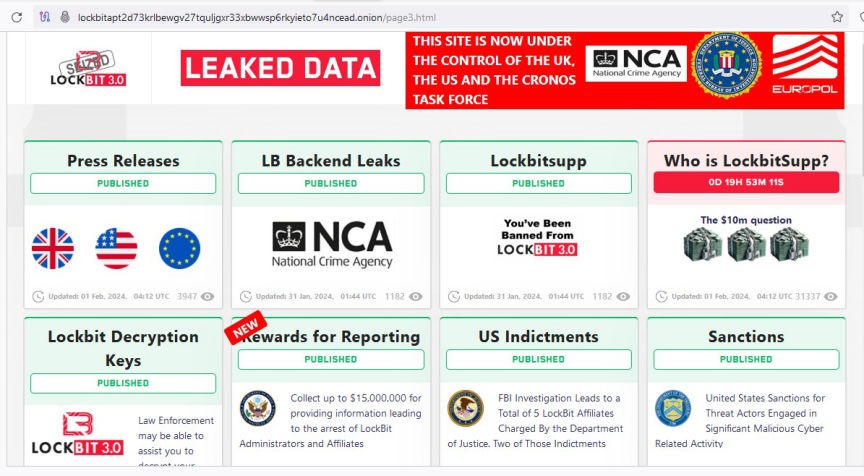Open the Lockbit Decryption Keys card
Viewport: 864px width, 476px height.
click(123, 348)
